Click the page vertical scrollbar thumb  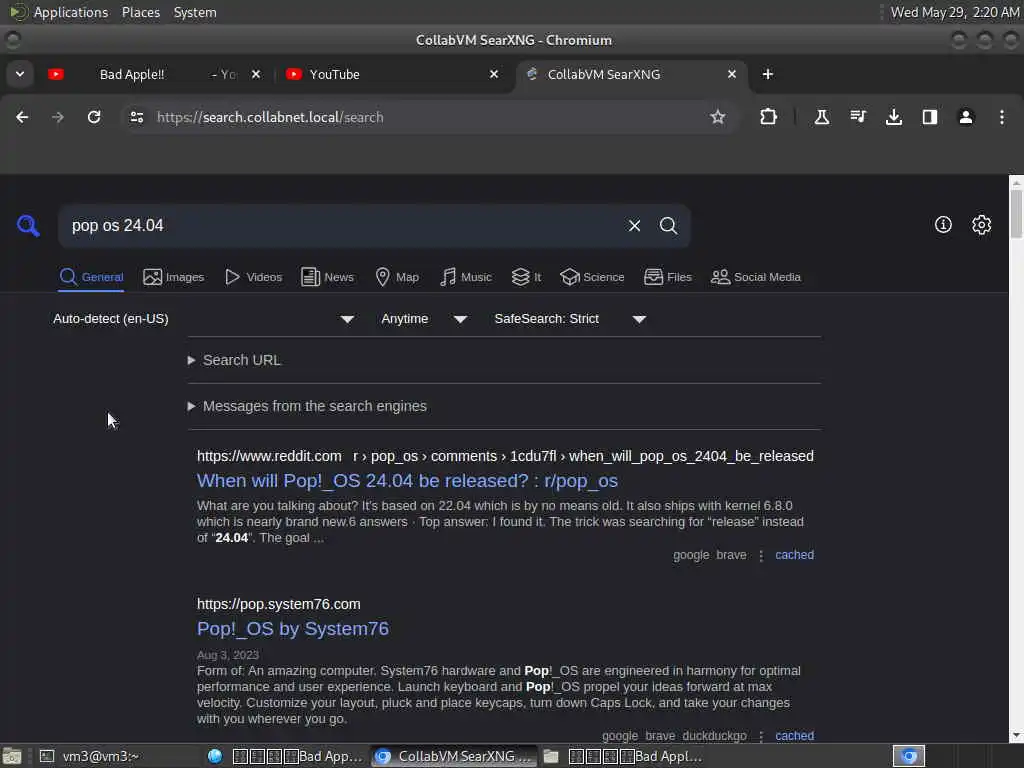[x=1016, y=214]
